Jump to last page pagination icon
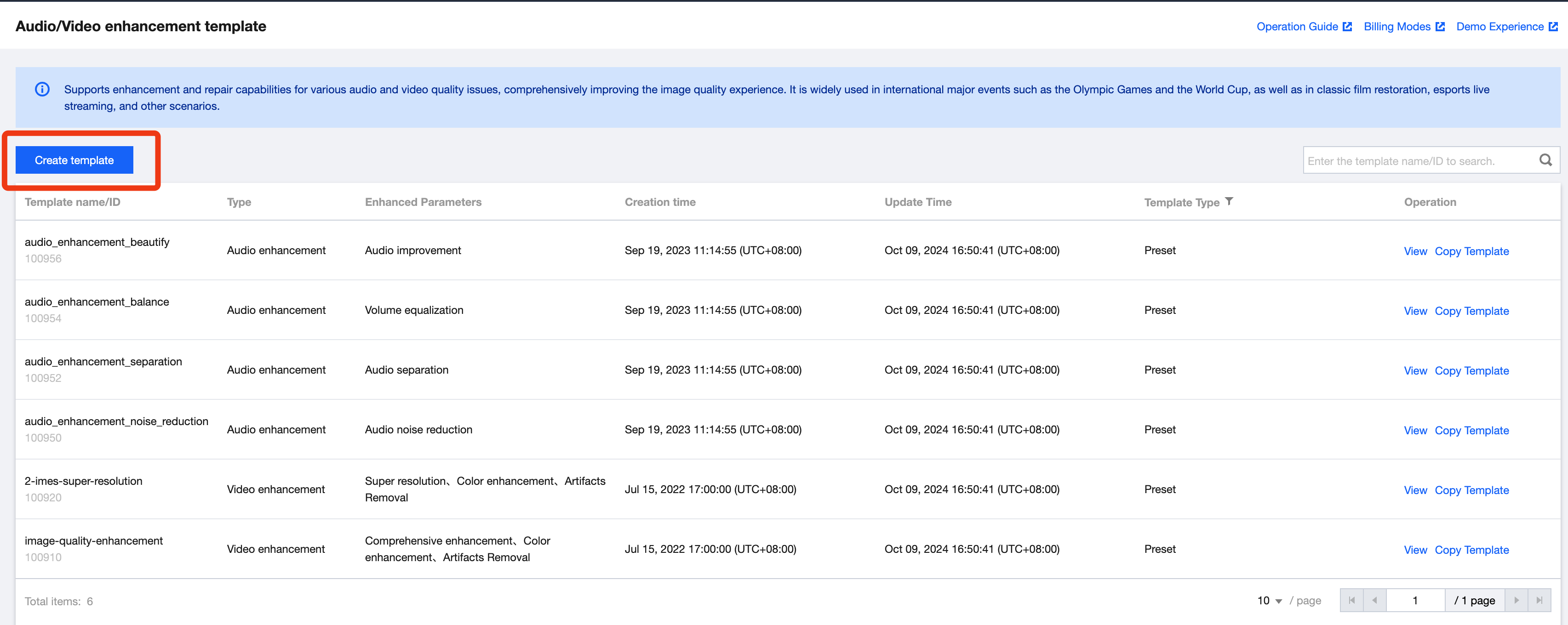Image resolution: width=1568 pixels, height=625 pixels. [1539, 600]
